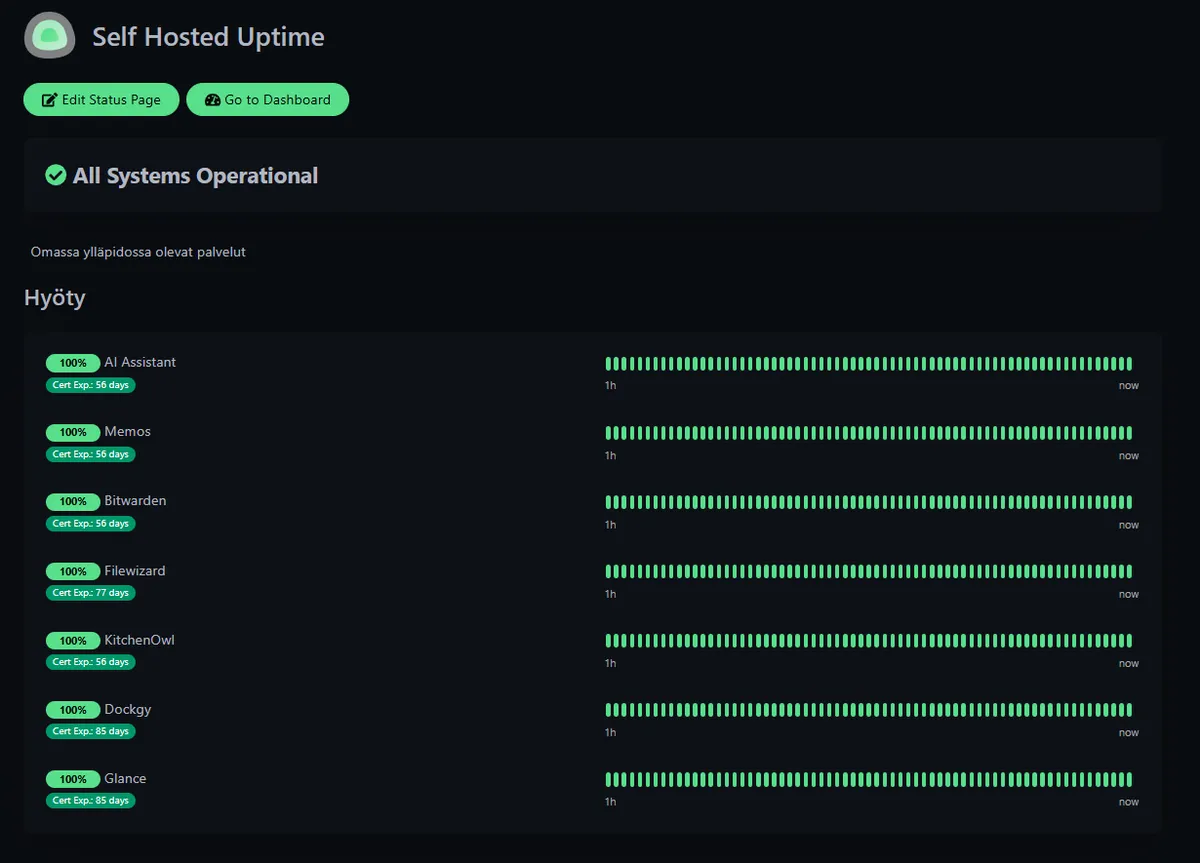
Task: Click the green checkmark status icon
Action: point(55,175)
